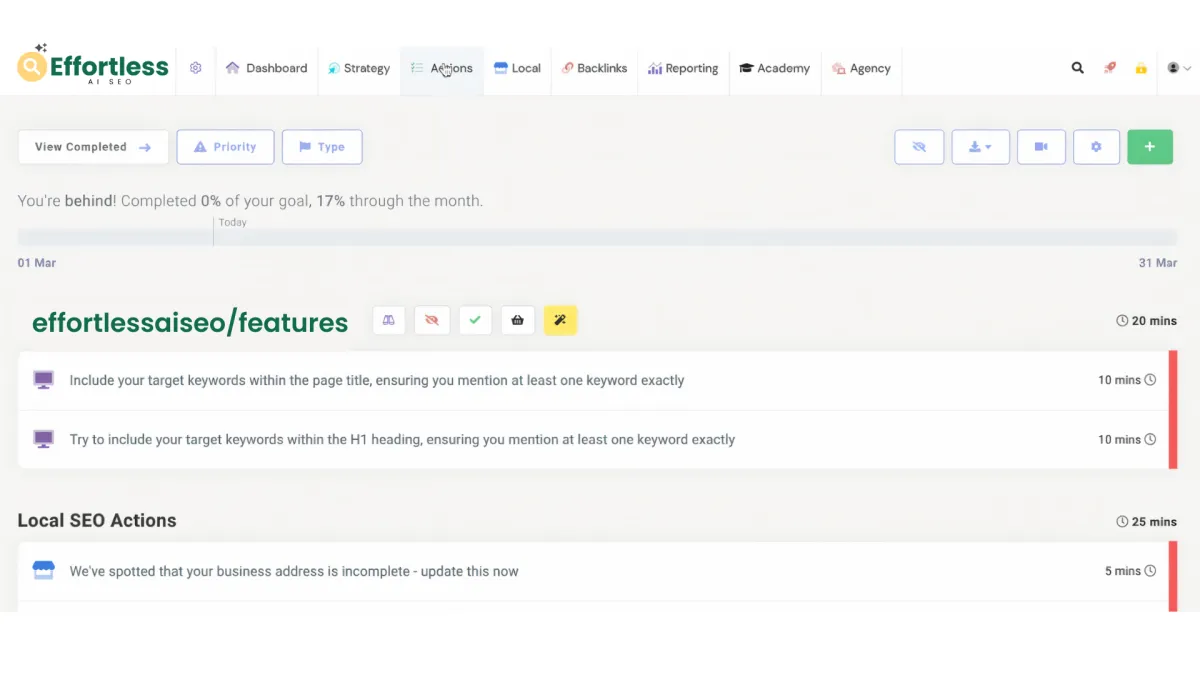
Task: Click the binoculars icon for features page
Action: pos(389,320)
